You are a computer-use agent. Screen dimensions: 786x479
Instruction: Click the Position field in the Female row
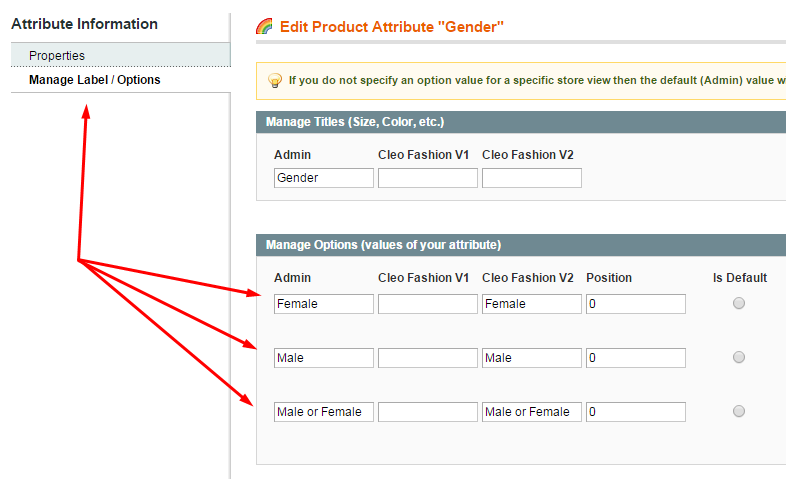(636, 304)
